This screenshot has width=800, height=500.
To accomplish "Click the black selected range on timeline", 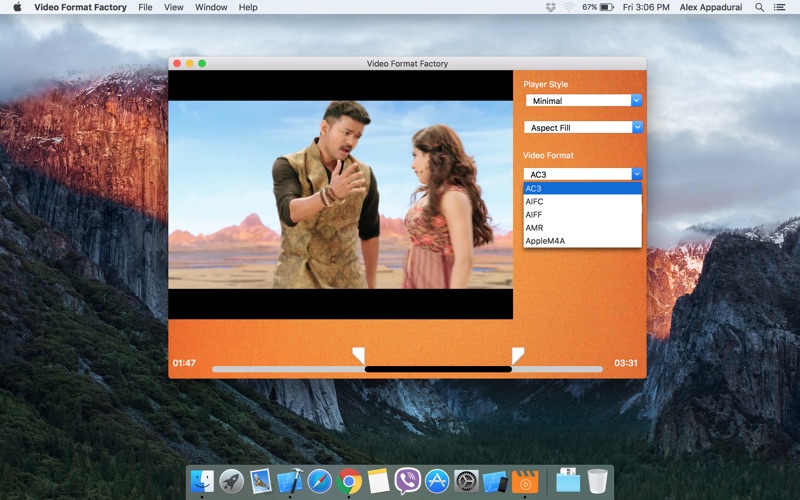I will point(438,369).
